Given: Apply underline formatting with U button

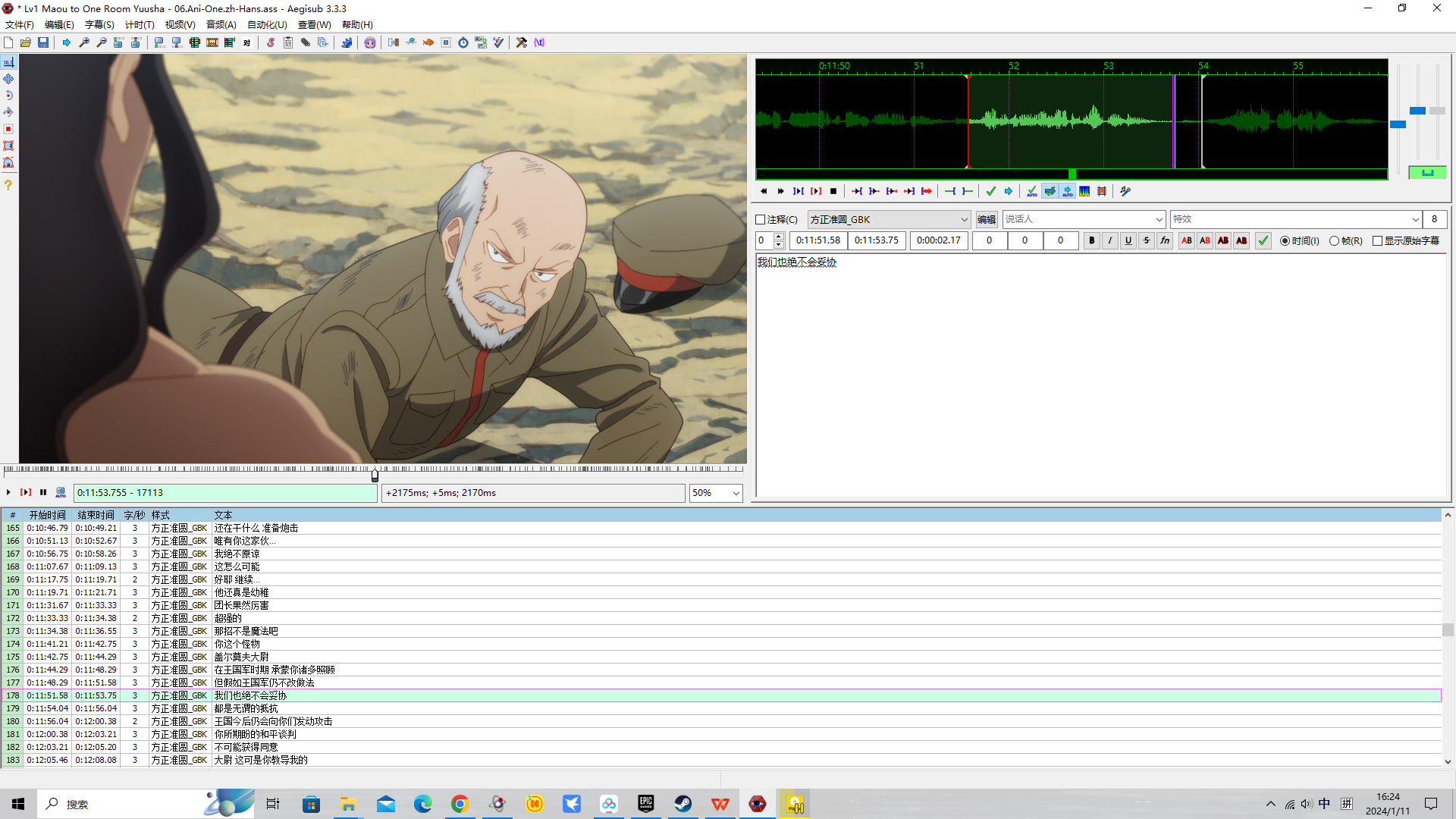Looking at the screenshot, I should click(x=1128, y=240).
